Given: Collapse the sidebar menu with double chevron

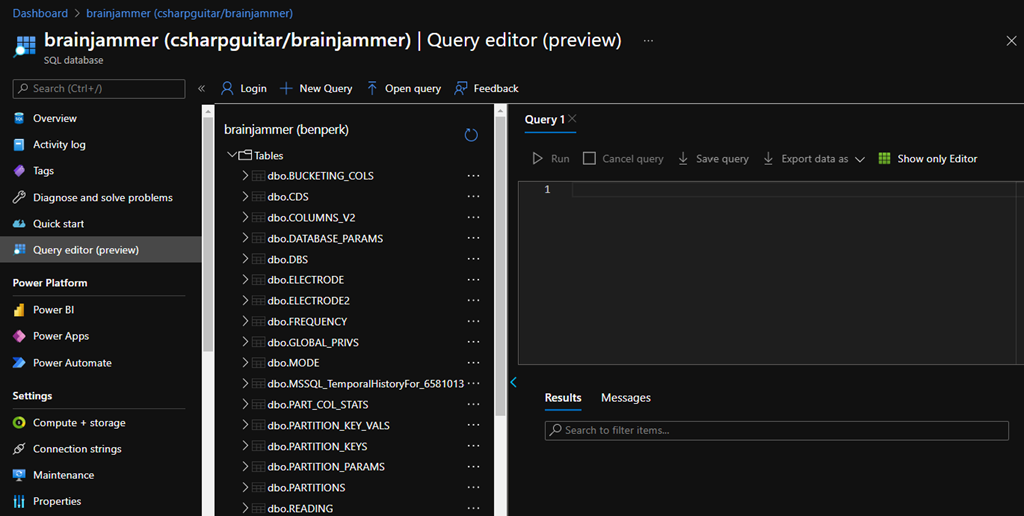Looking at the screenshot, I should pyautogui.click(x=201, y=88).
